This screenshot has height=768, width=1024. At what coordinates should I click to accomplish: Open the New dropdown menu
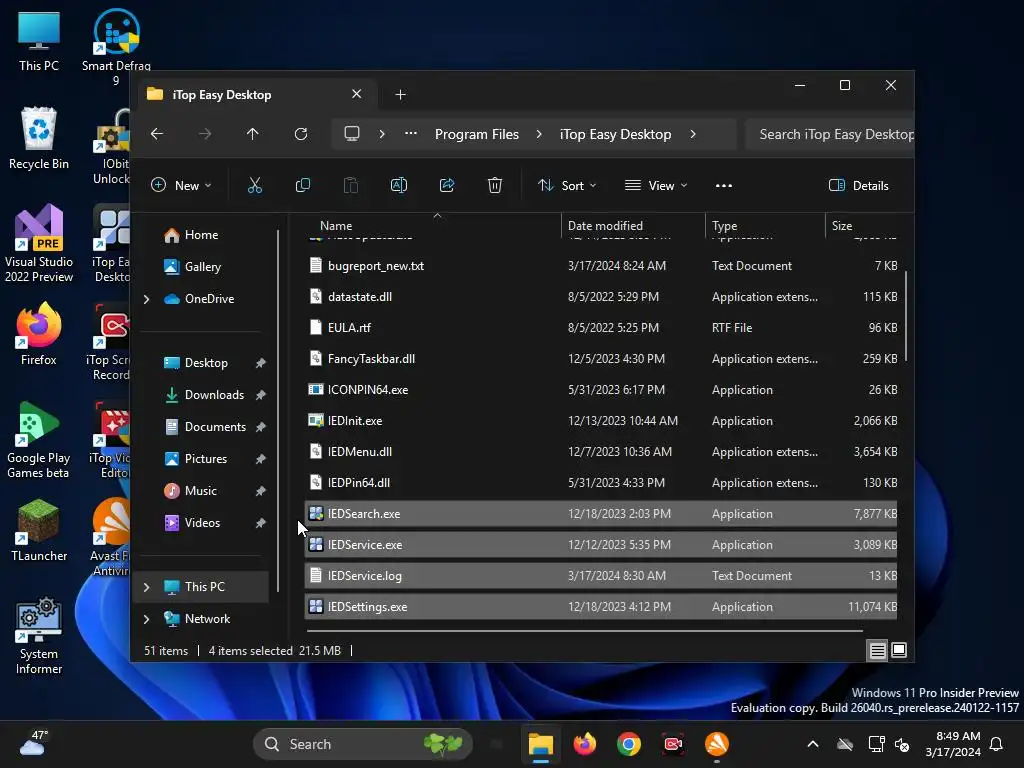coord(181,185)
